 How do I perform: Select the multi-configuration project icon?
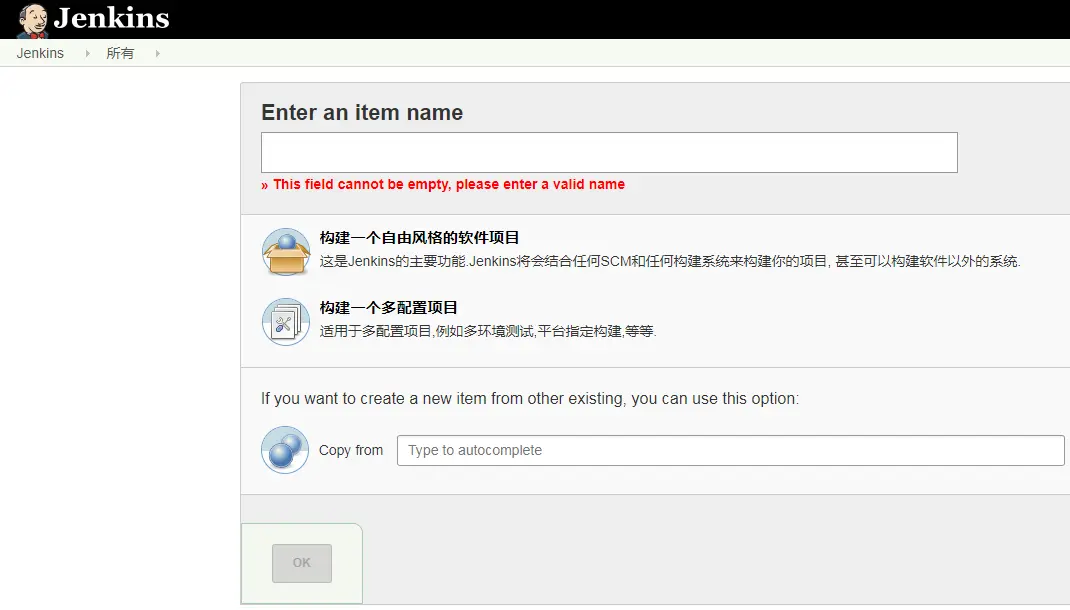pos(286,322)
